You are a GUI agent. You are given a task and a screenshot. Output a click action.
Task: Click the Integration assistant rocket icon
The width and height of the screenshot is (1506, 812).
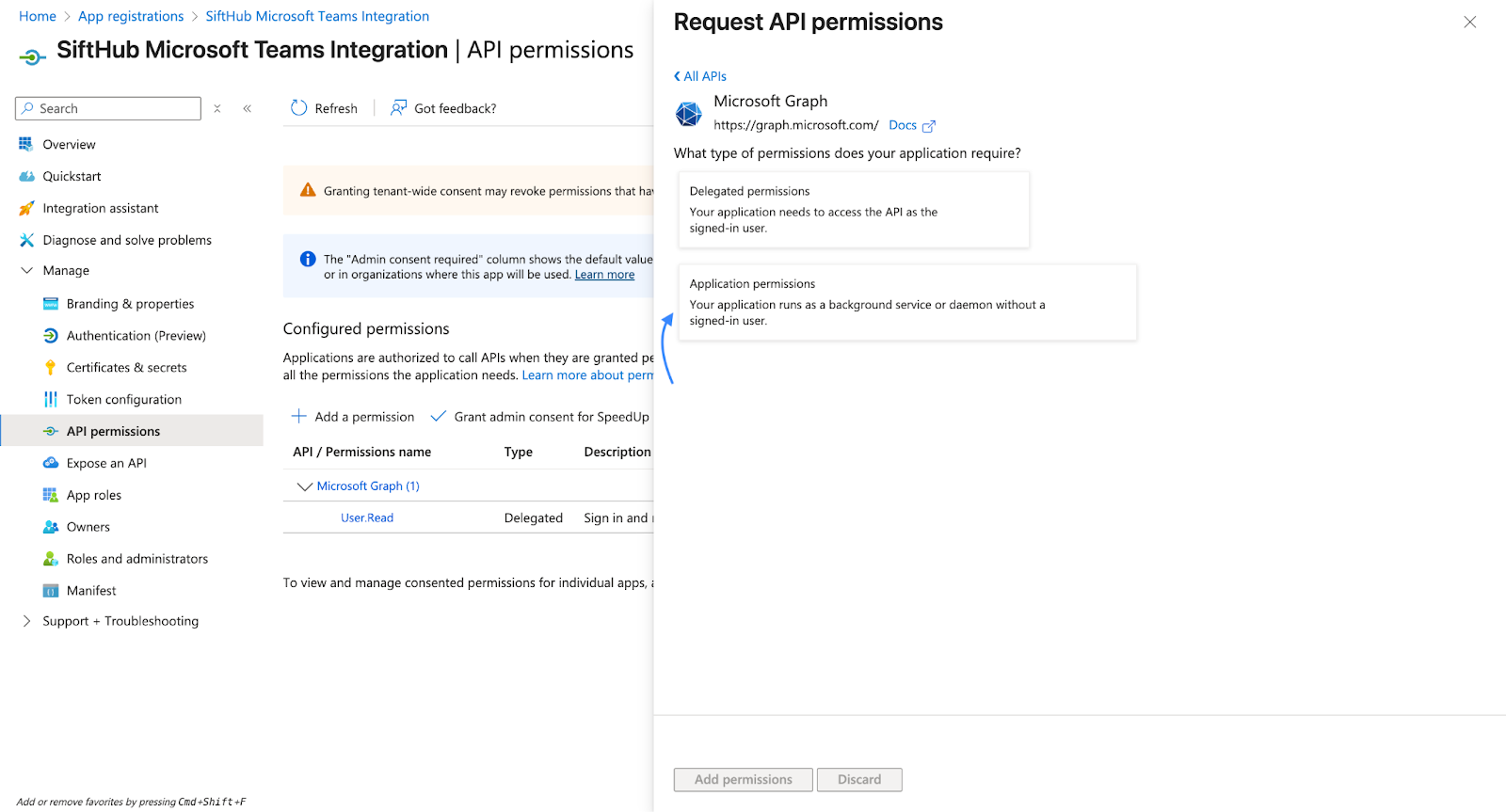[x=26, y=209]
